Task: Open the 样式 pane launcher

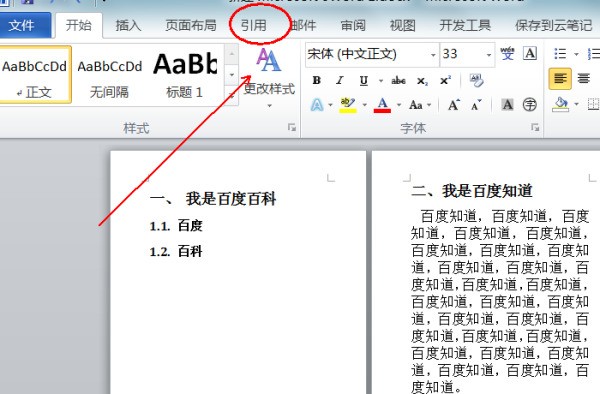Action: [292, 127]
